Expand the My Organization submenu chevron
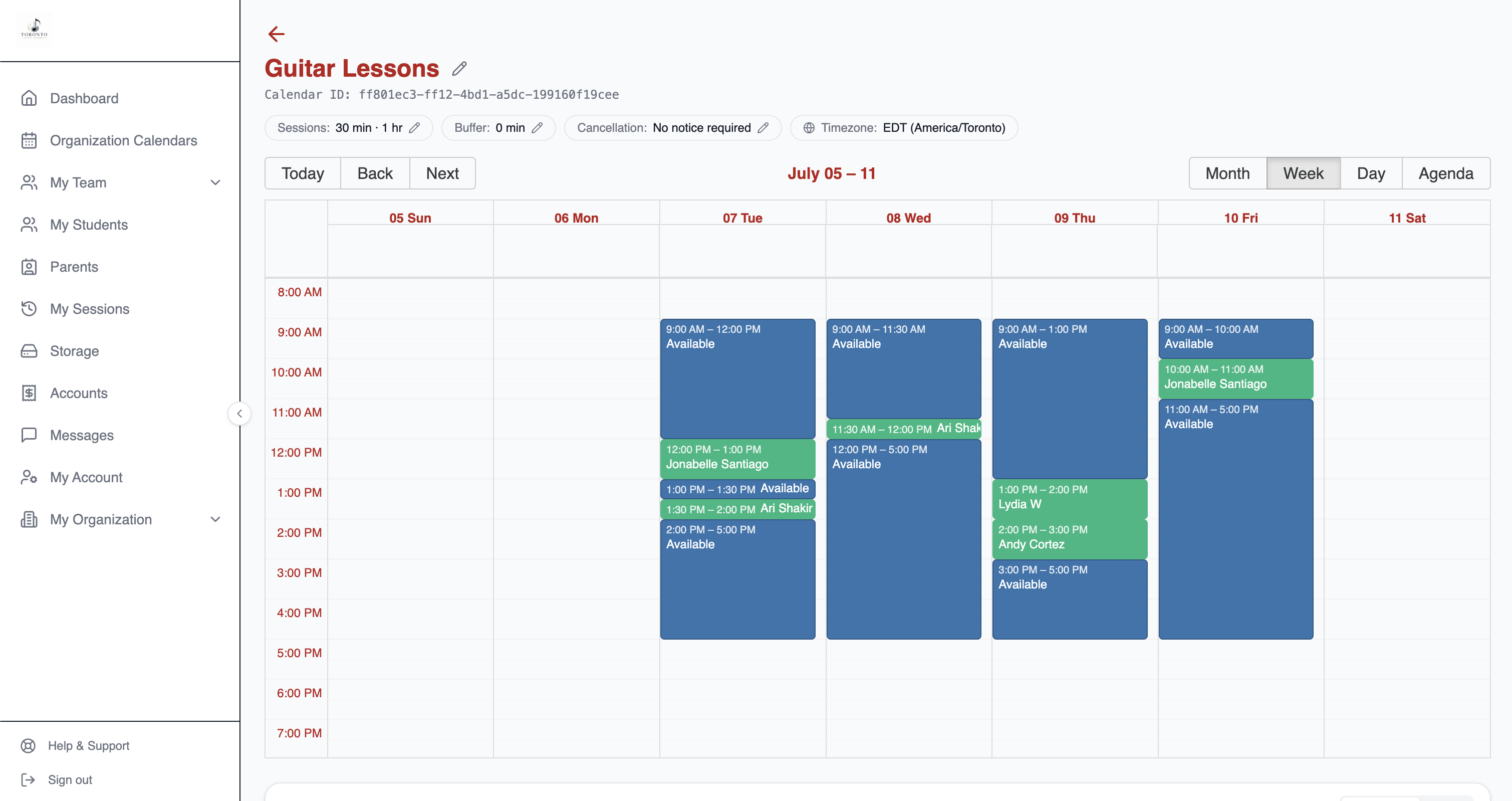Image resolution: width=1512 pixels, height=801 pixels. pyautogui.click(x=215, y=520)
